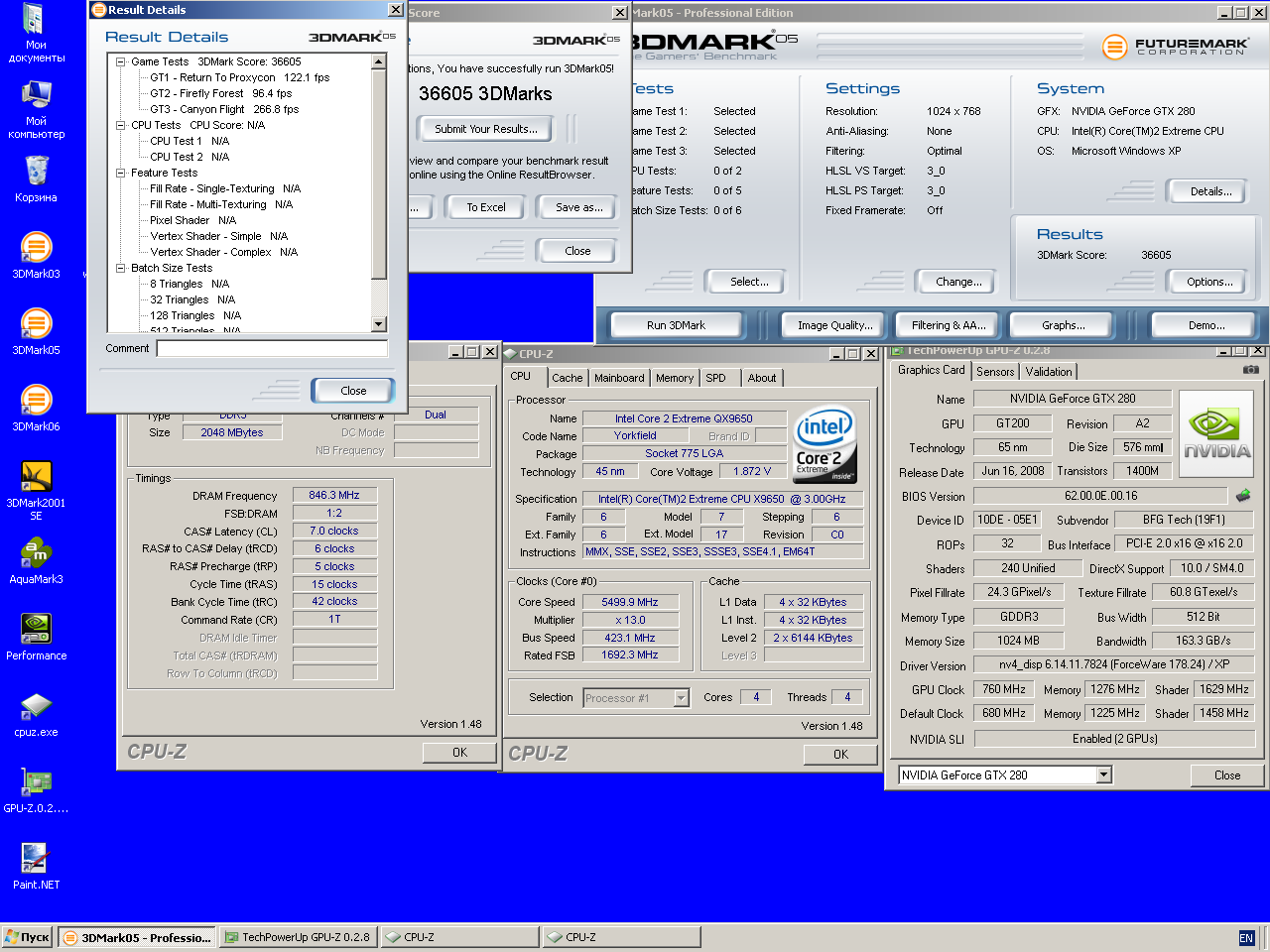Screen dimensions: 1270x952
Task: Open the Мои документы desktop icon
Action: coord(36,33)
